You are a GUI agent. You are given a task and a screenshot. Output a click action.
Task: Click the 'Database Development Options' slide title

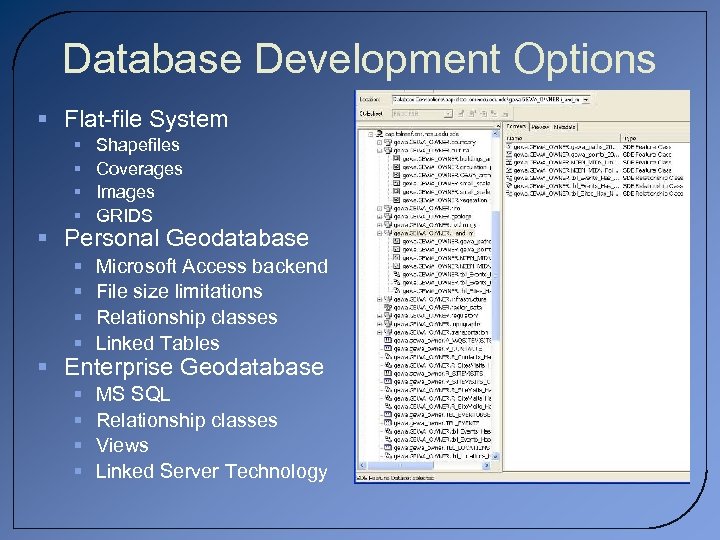359,58
